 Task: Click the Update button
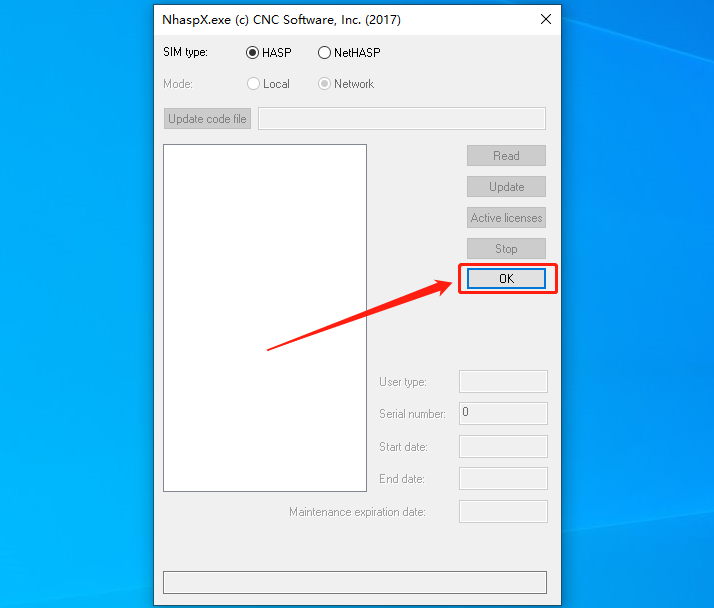click(x=506, y=187)
